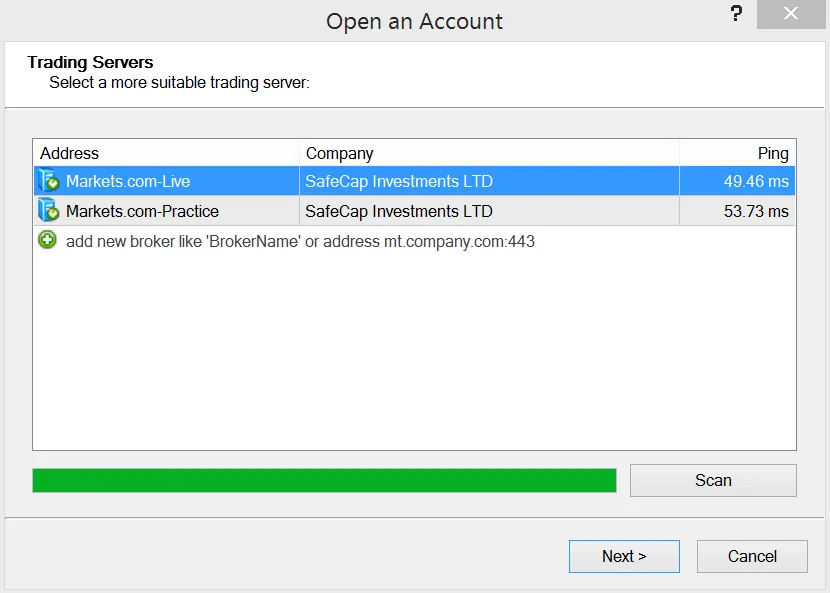The height and width of the screenshot is (593, 830).
Task: Sort by the Address column header
Action: pyautogui.click(x=166, y=153)
